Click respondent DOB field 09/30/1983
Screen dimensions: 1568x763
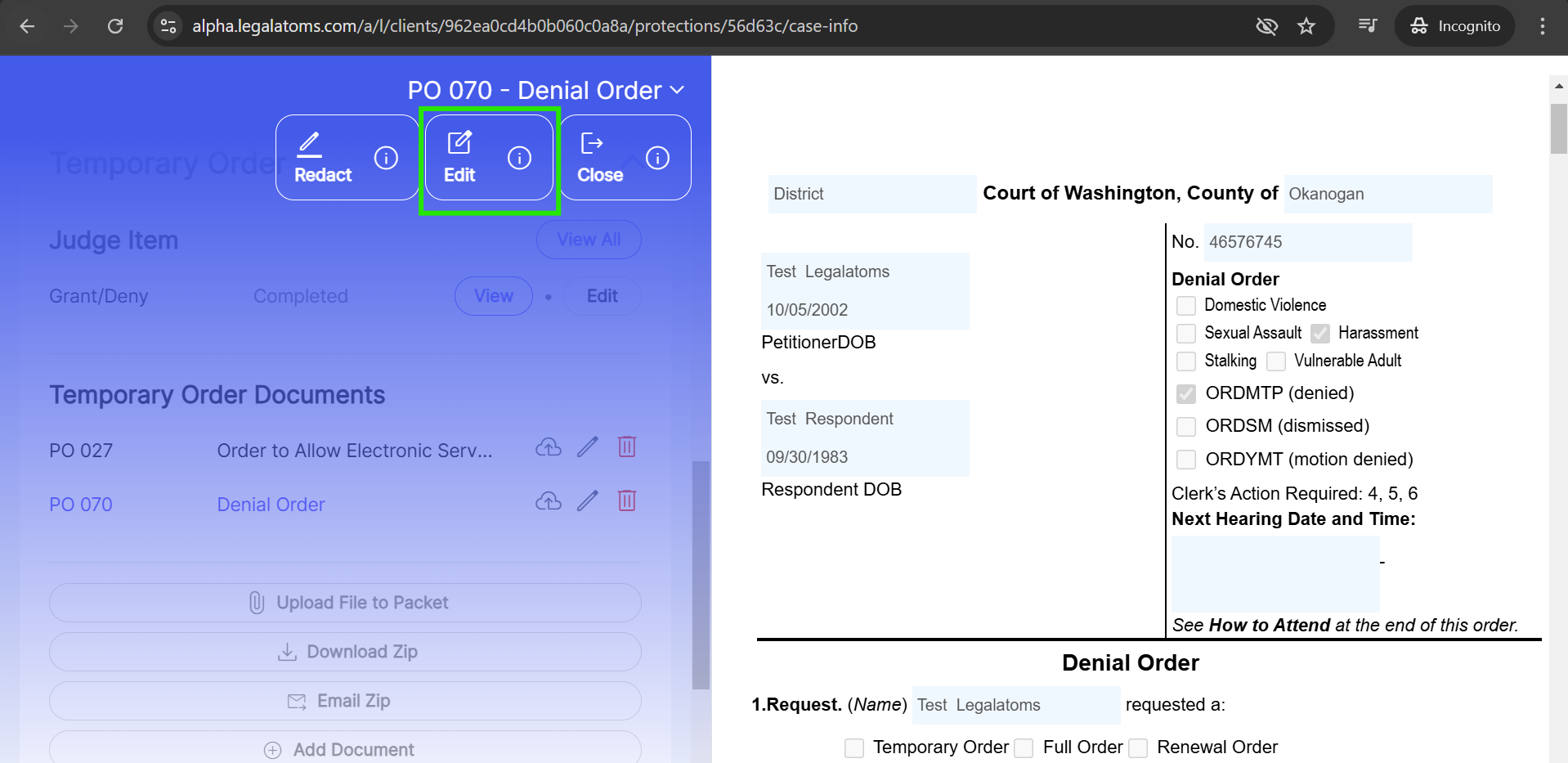click(865, 457)
